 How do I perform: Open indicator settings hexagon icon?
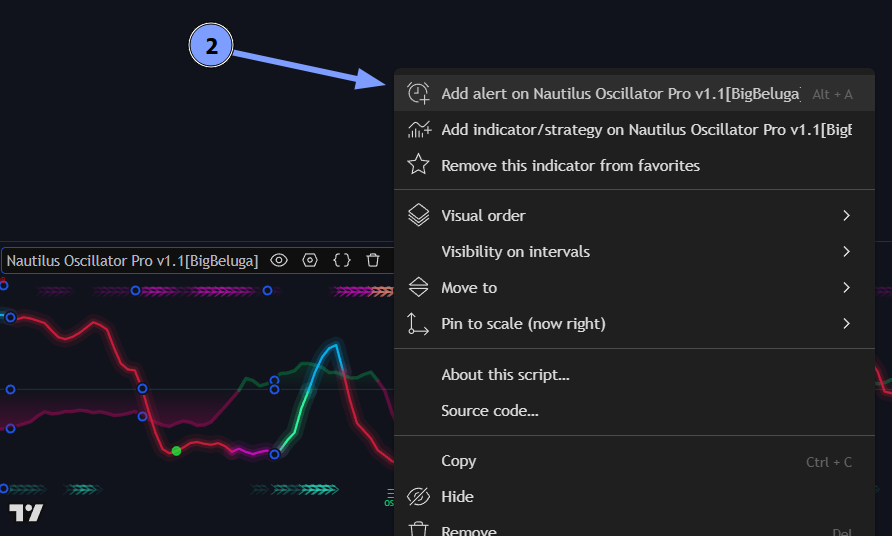coord(310,261)
